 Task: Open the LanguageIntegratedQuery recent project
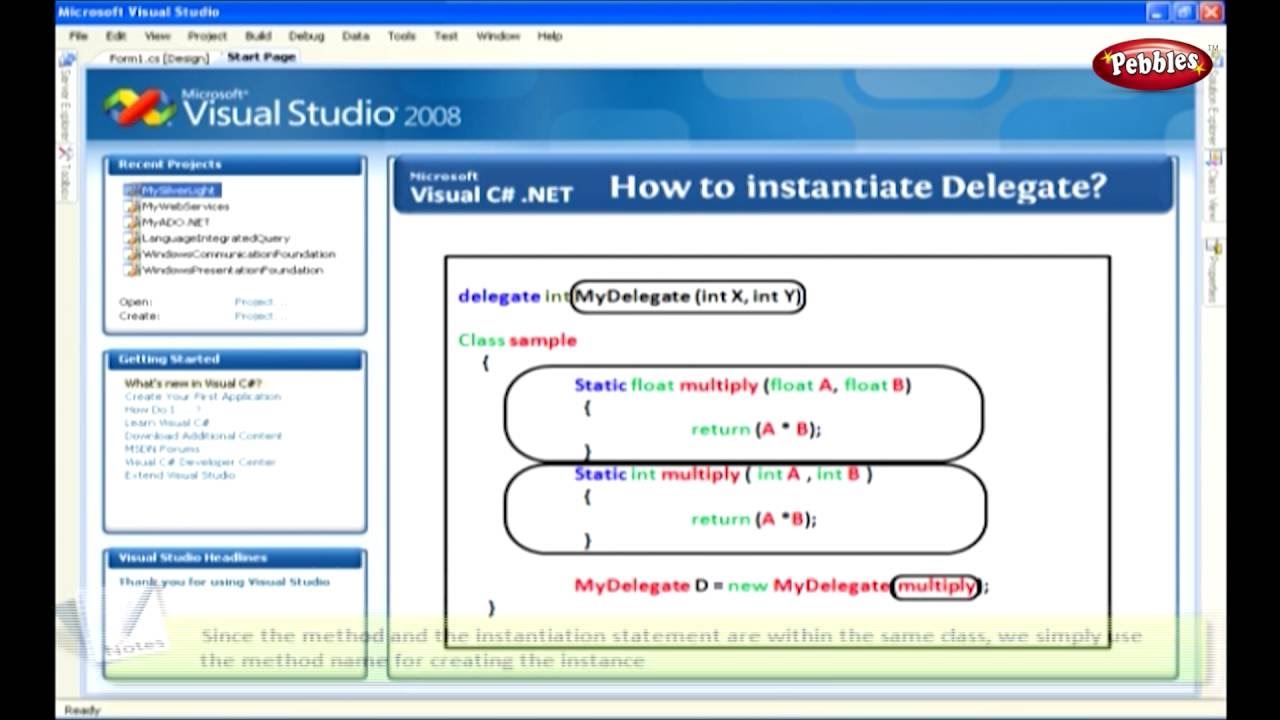(215, 238)
